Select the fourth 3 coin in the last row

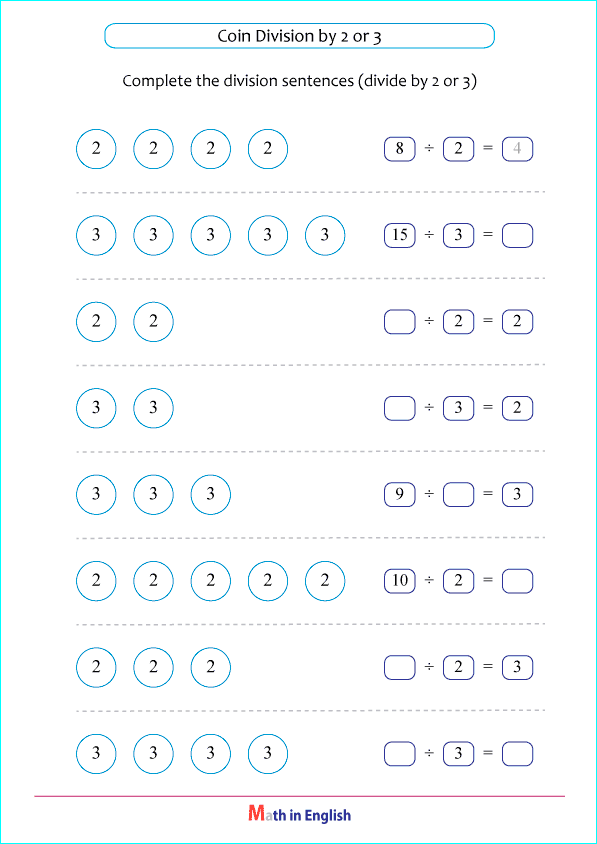click(x=268, y=754)
